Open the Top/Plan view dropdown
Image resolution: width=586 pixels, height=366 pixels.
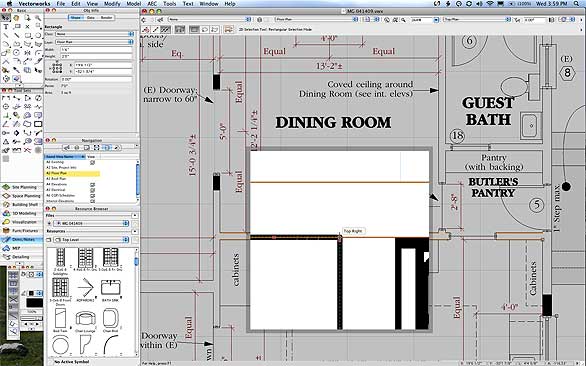pos(476,19)
